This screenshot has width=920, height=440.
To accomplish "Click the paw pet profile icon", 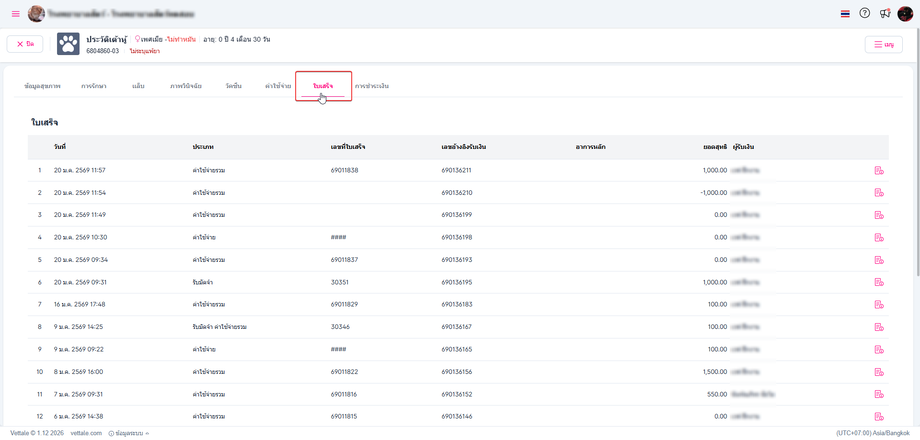I will (x=68, y=44).
